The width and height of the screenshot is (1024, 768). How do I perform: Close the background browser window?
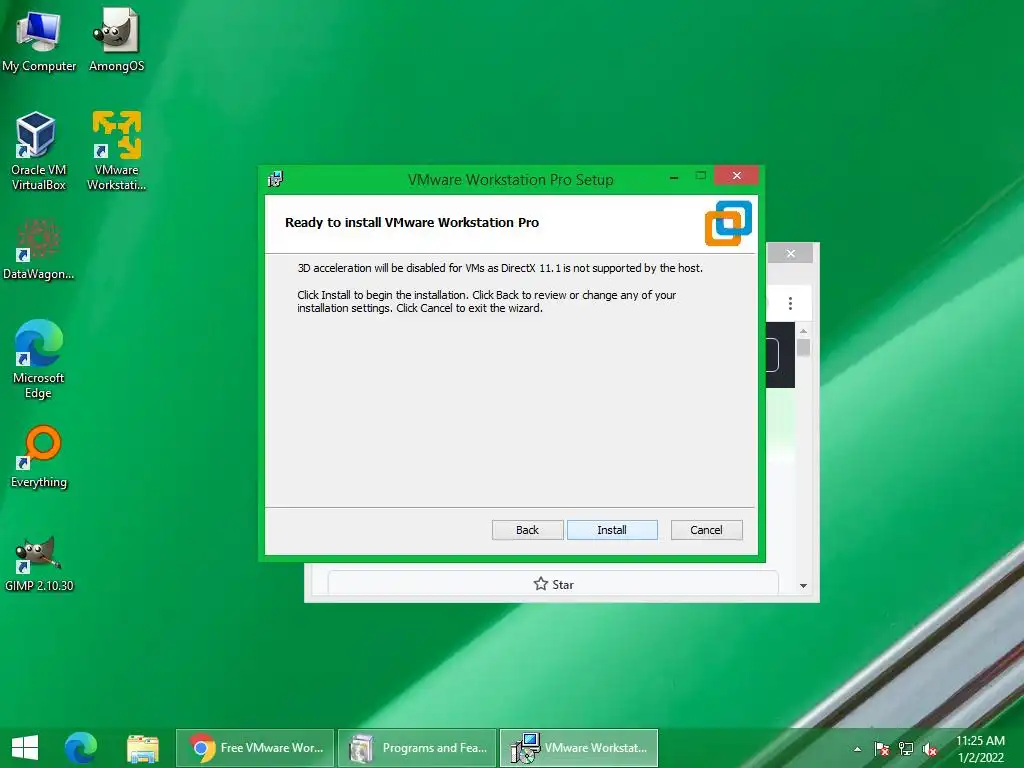791,253
